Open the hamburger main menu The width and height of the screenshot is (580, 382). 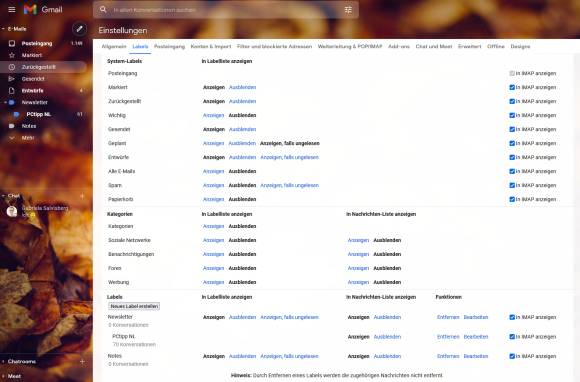tap(12, 10)
